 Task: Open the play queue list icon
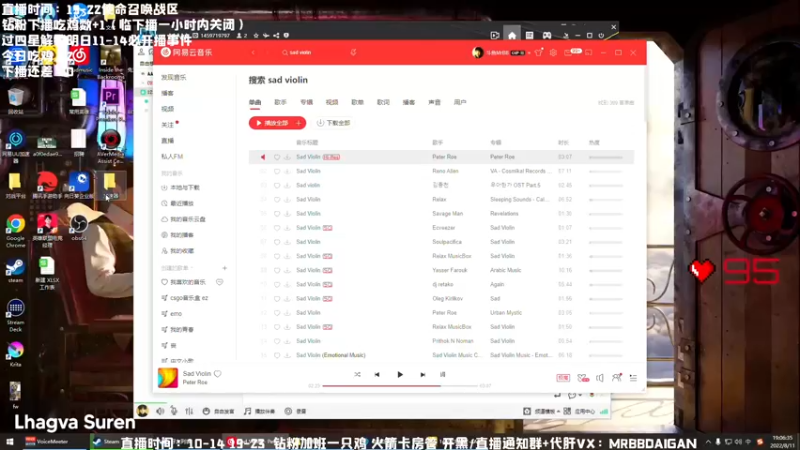click(x=633, y=378)
